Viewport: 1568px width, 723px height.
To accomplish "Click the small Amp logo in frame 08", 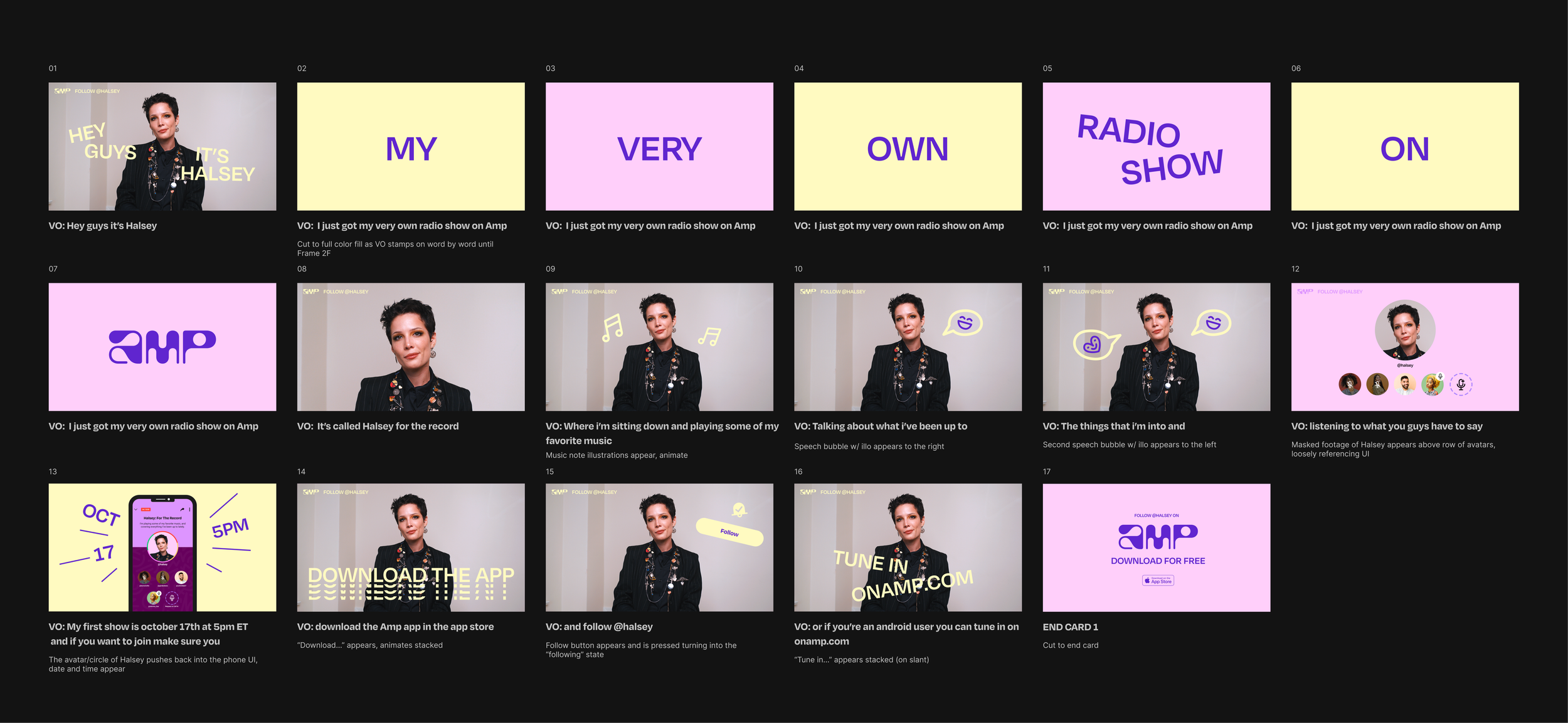I will (x=311, y=292).
